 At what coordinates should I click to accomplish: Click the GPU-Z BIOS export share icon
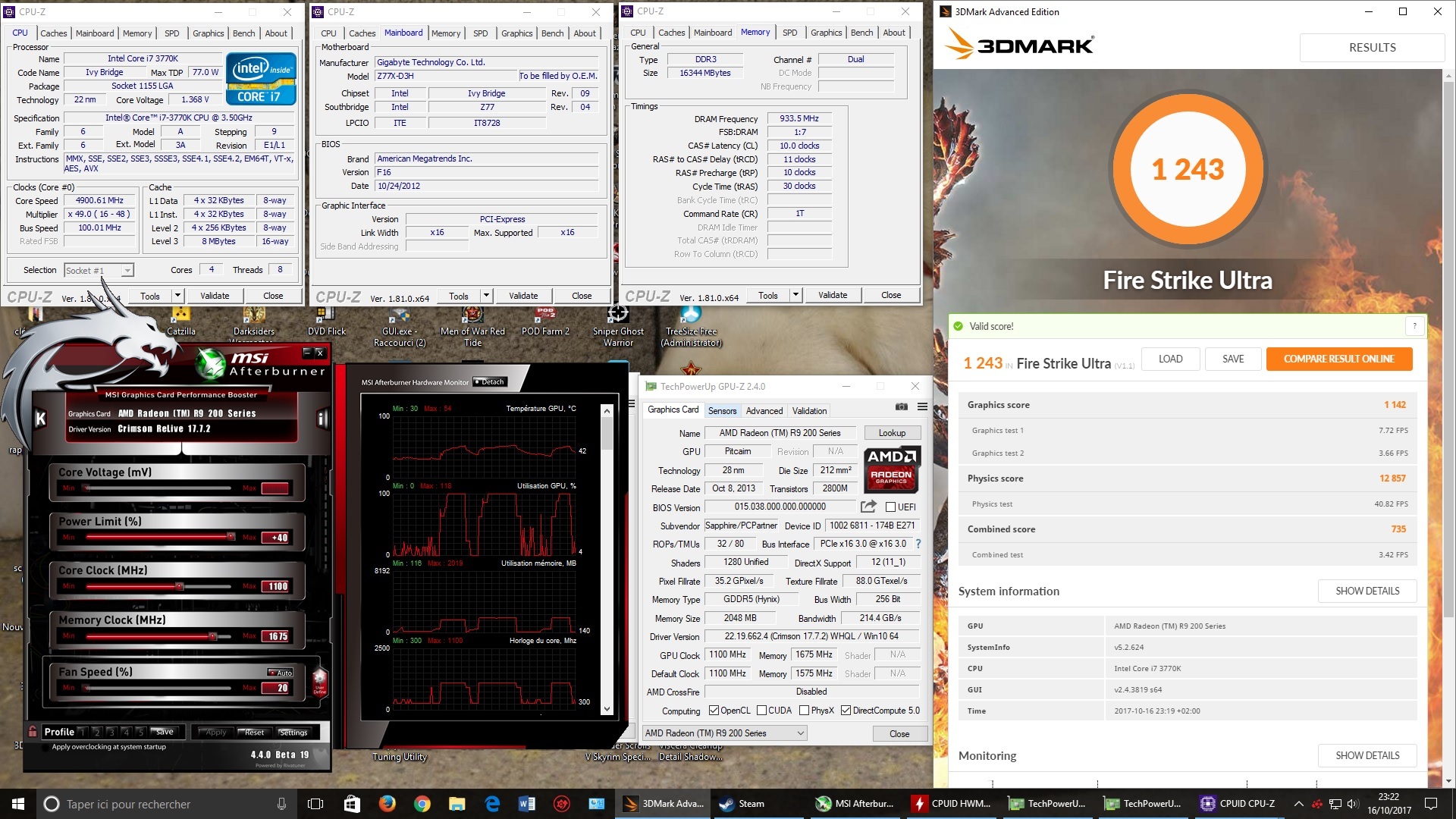click(x=869, y=507)
